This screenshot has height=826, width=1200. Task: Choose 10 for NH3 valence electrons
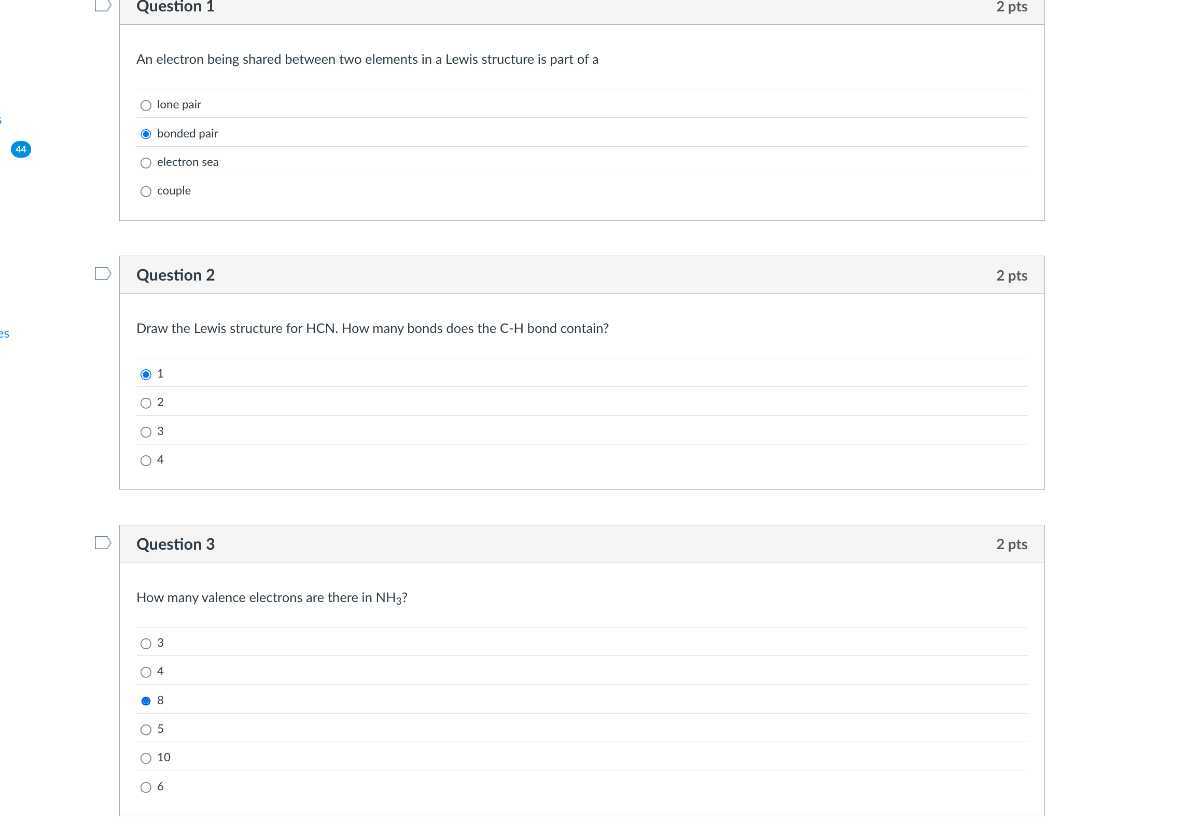(x=146, y=758)
